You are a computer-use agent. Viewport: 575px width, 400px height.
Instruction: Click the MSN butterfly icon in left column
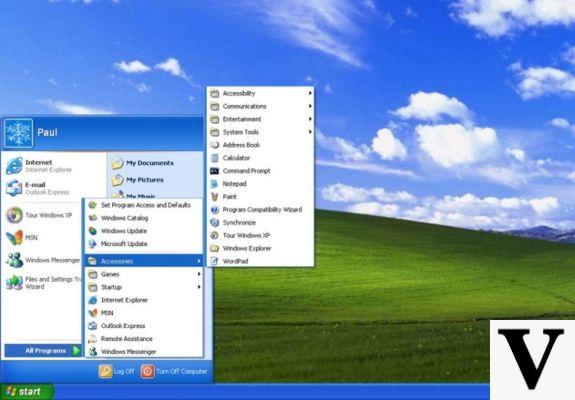(x=14, y=238)
